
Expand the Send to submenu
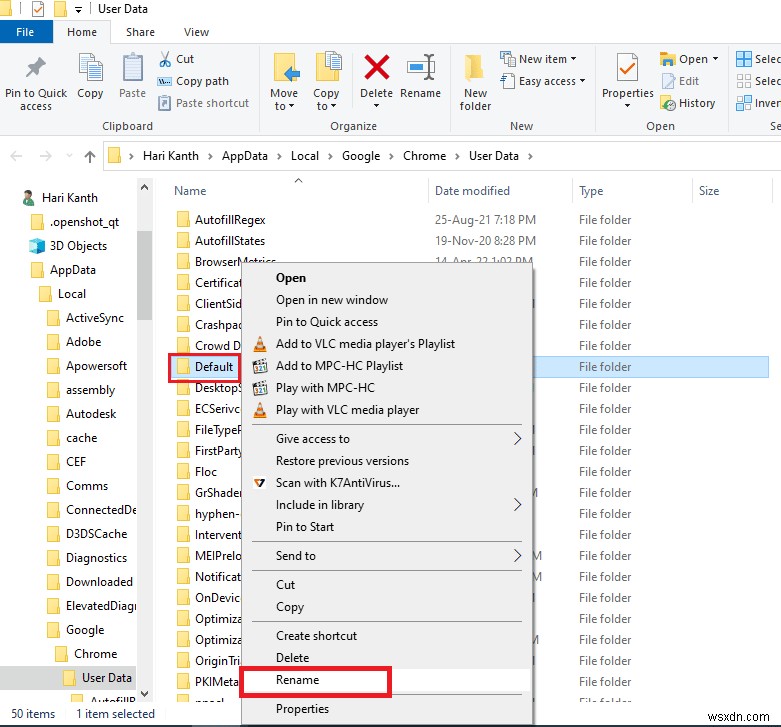(518, 556)
